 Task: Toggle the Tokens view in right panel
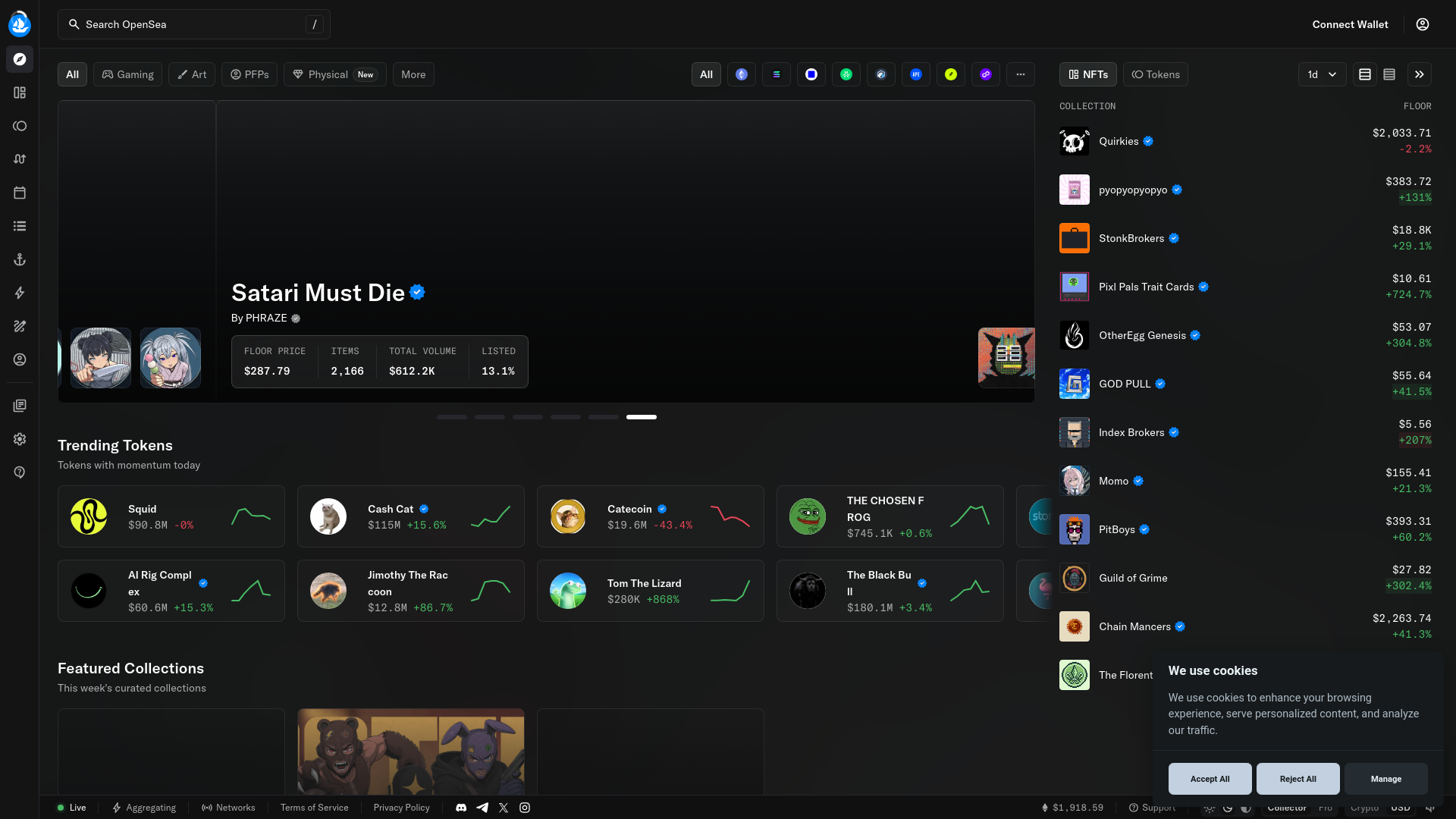(1156, 74)
